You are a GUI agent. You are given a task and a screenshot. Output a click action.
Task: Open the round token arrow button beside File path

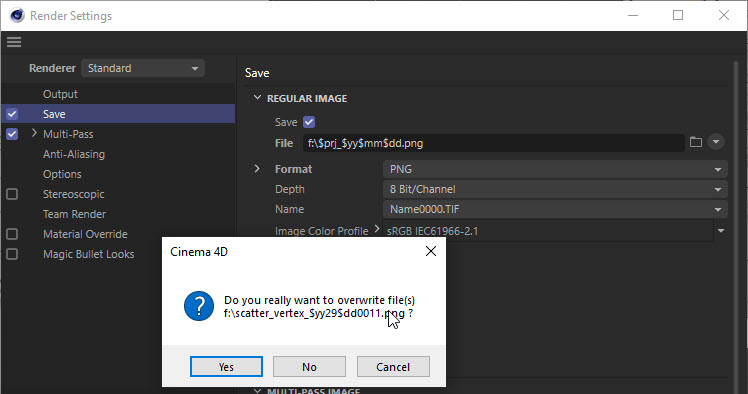tap(716, 142)
